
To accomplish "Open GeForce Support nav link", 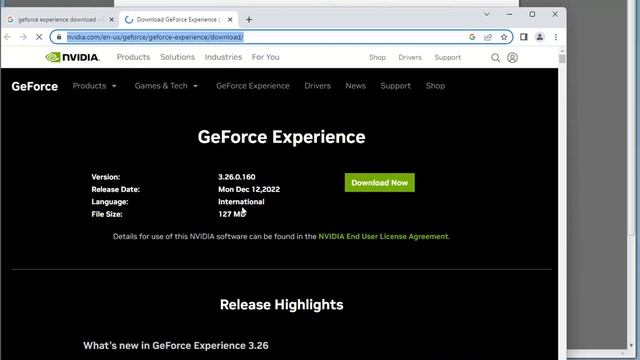I will pos(396,86).
